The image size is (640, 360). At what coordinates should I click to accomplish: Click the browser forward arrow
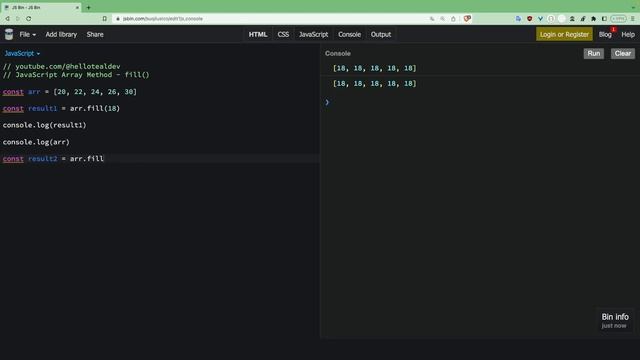18,19
